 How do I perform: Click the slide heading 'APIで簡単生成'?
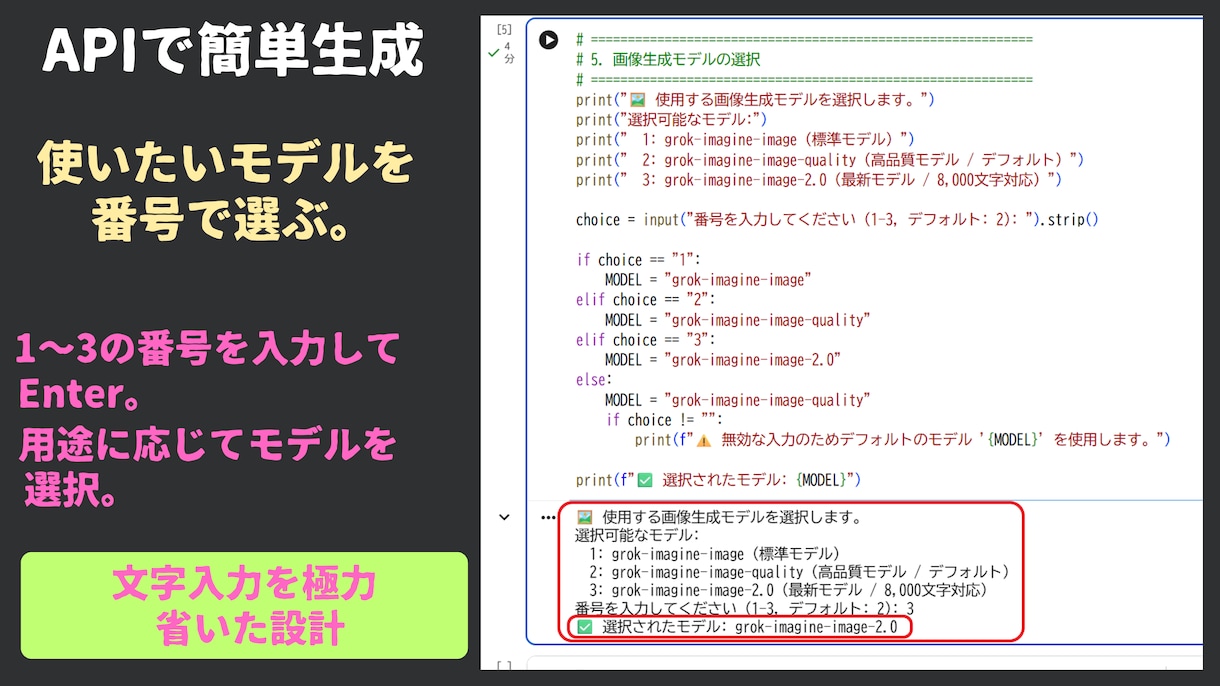tap(232, 51)
